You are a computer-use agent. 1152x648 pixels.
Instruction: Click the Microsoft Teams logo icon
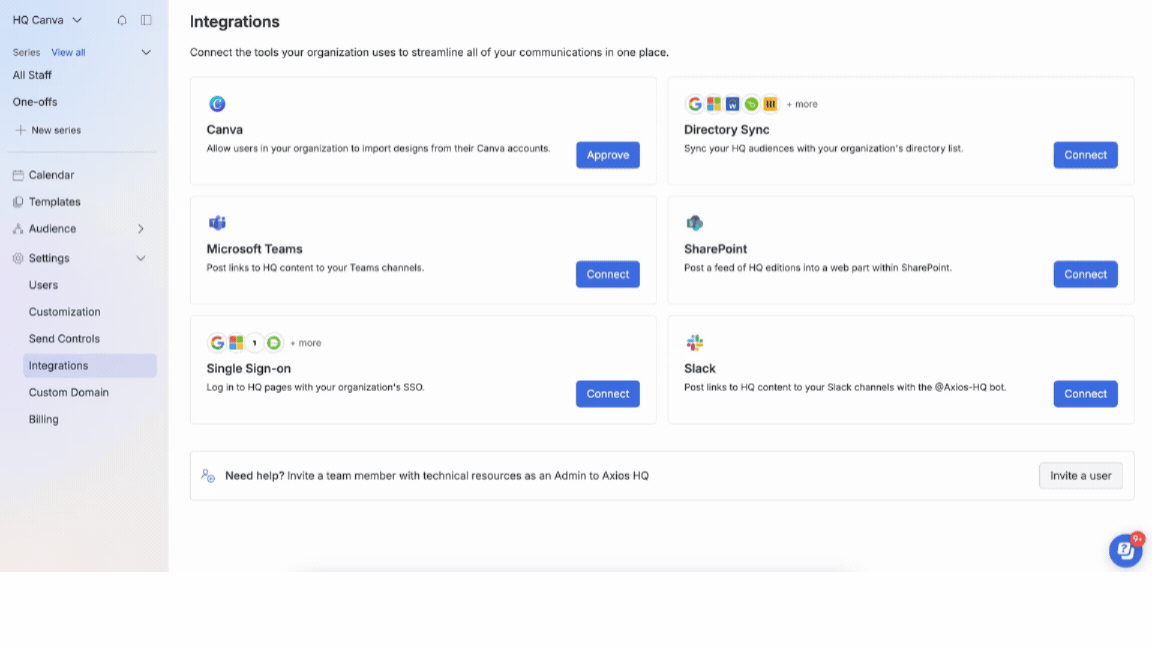pyautogui.click(x=217, y=223)
